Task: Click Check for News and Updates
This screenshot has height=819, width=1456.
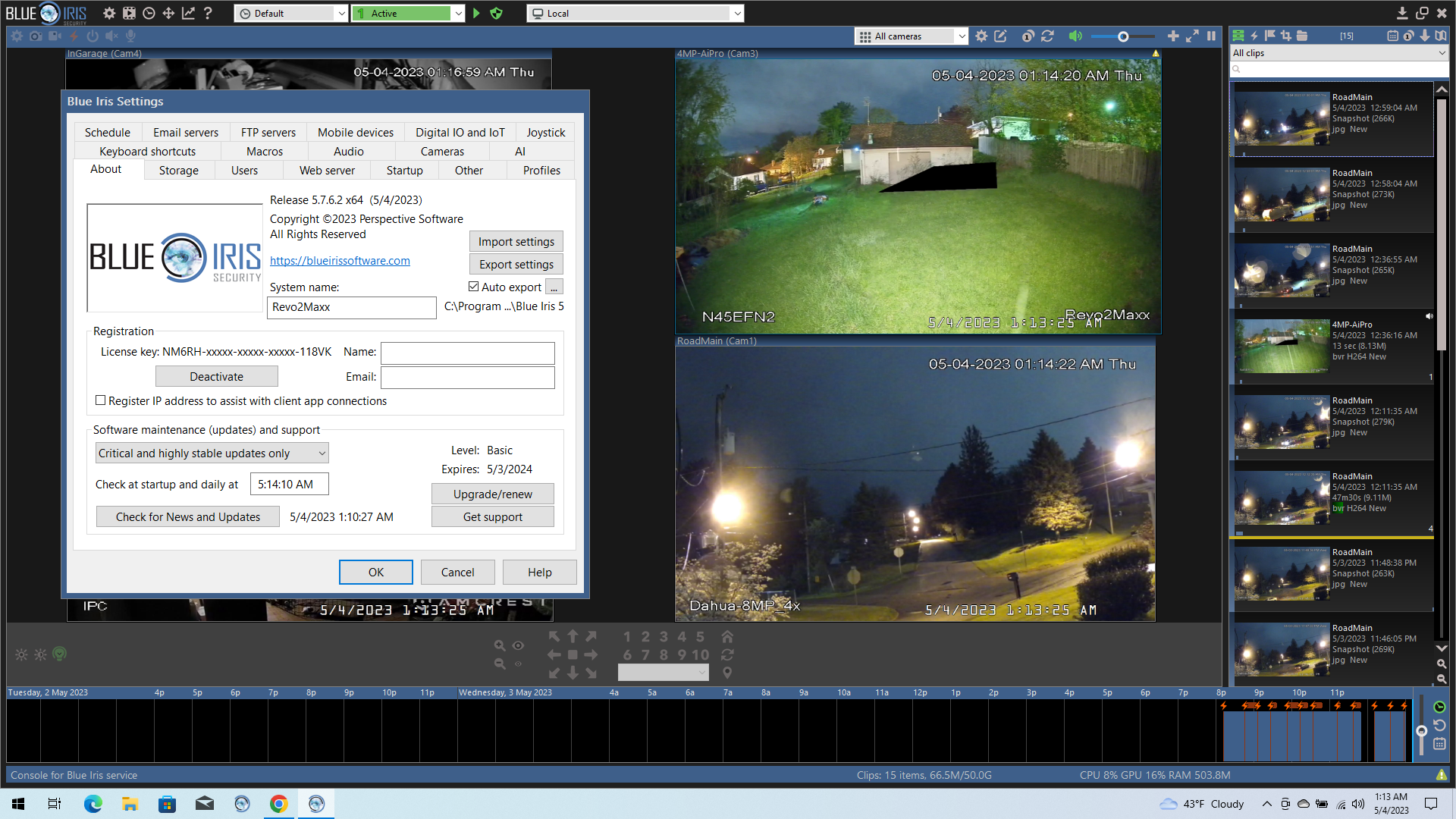Action: 188,516
